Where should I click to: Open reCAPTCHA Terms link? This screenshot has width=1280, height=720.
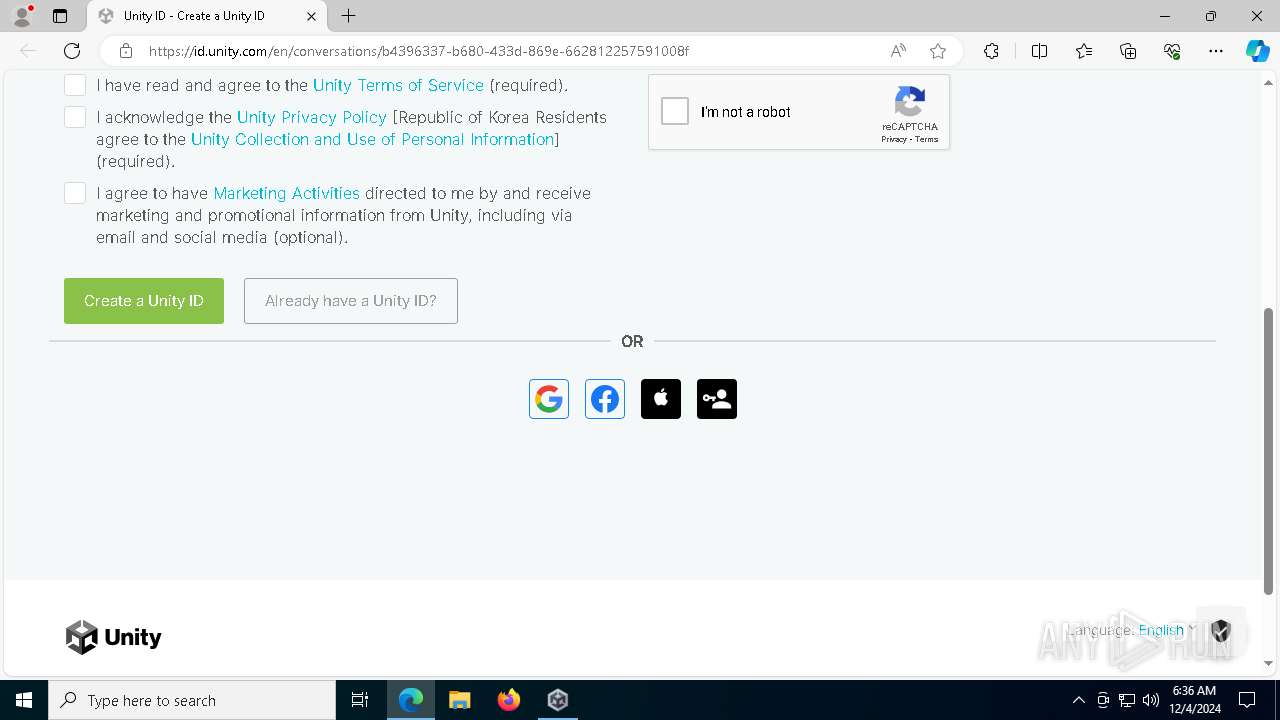[927, 139]
